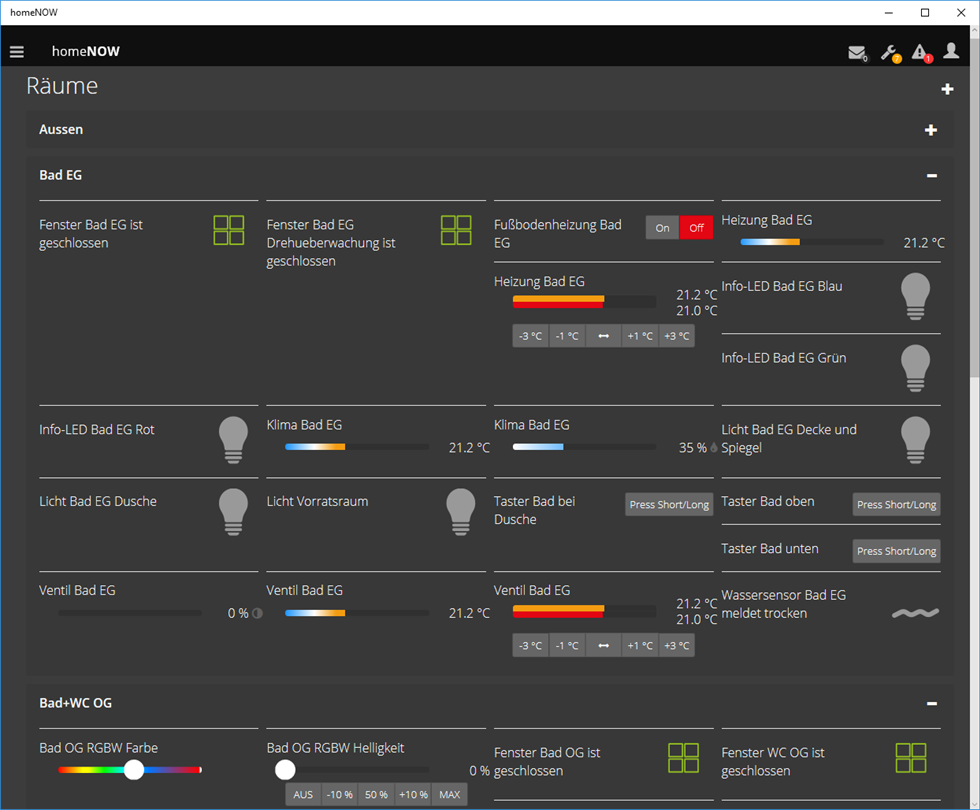Click the Ventil Bad EG 0 % bar
The image size is (980, 810).
130,613
